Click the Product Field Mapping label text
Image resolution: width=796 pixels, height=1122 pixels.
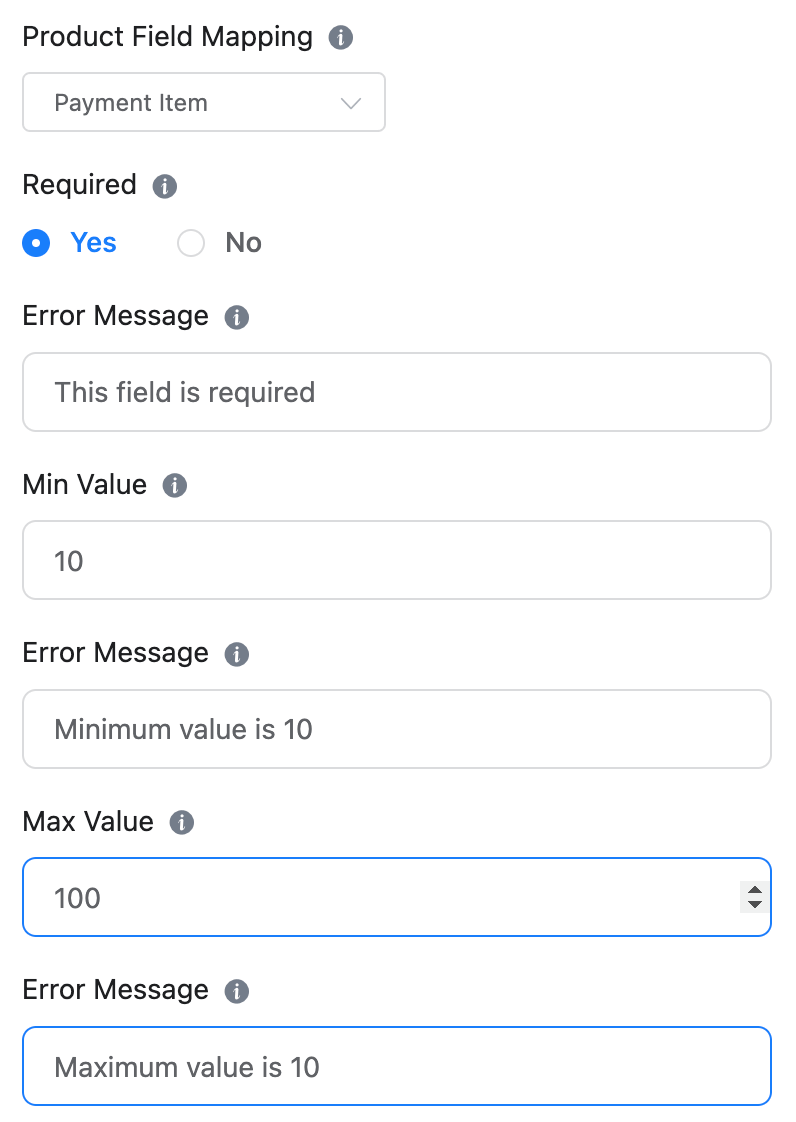pyautogui.click(x=167, y=37)
